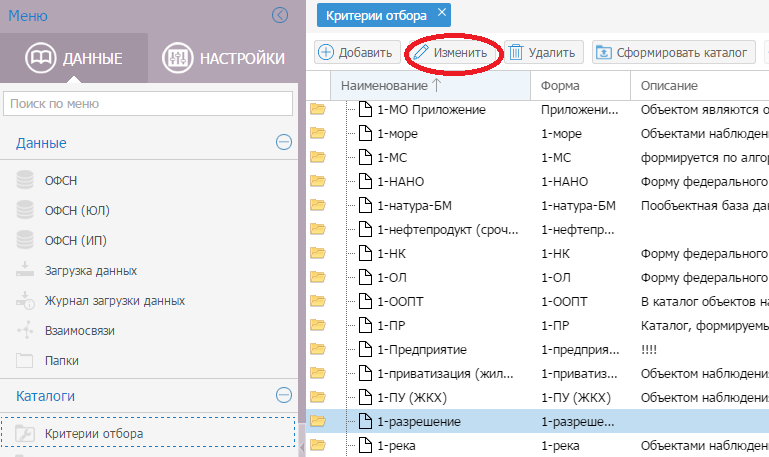Click folder icon of 1-НАНО row
The width and height of the screenshot is (769, 457).
tap(318, 181)
